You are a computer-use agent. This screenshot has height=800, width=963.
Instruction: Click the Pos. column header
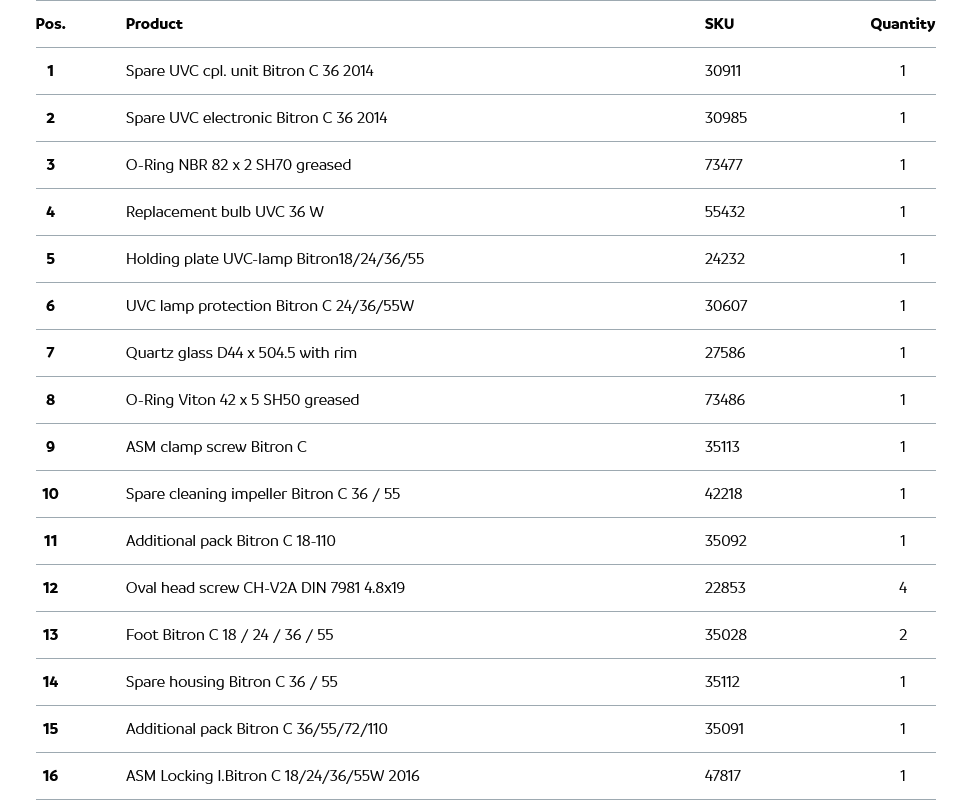50,24
